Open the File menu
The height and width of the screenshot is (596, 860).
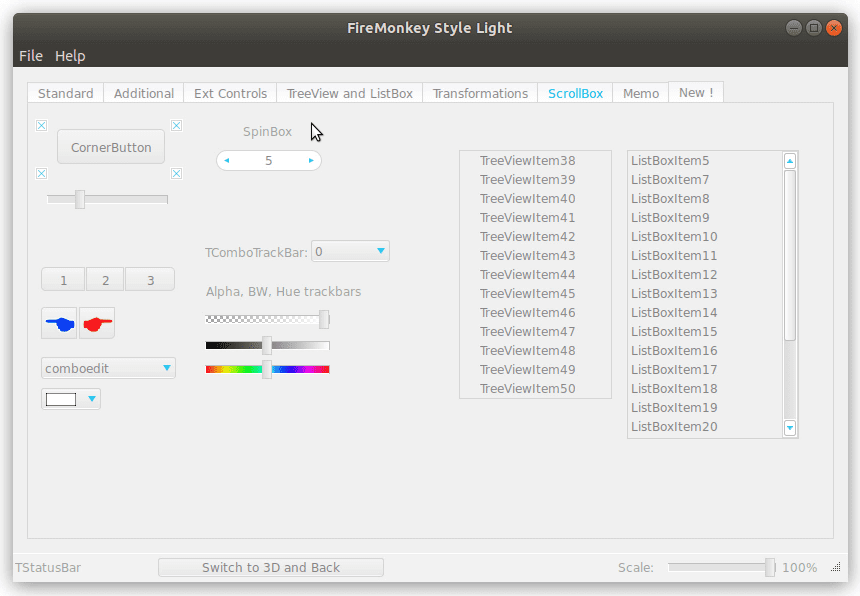click(x=31, y=56)
